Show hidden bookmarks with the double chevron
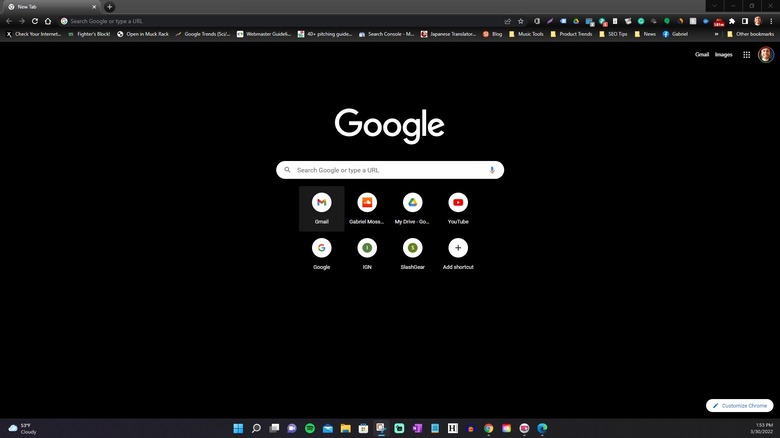 [716, 34]
